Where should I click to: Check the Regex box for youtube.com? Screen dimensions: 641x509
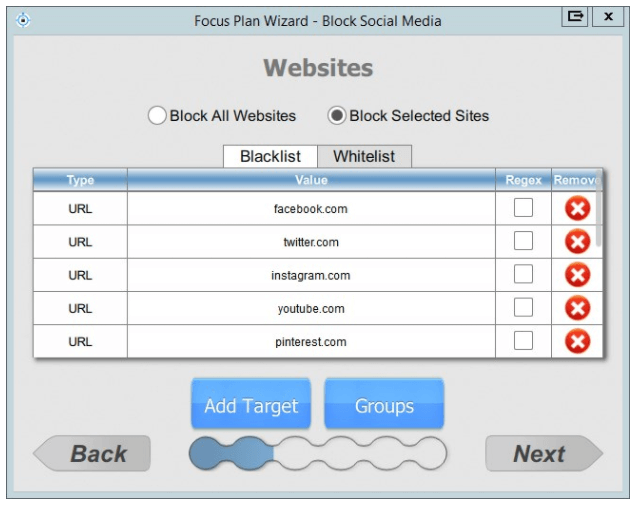pos(523,307)
